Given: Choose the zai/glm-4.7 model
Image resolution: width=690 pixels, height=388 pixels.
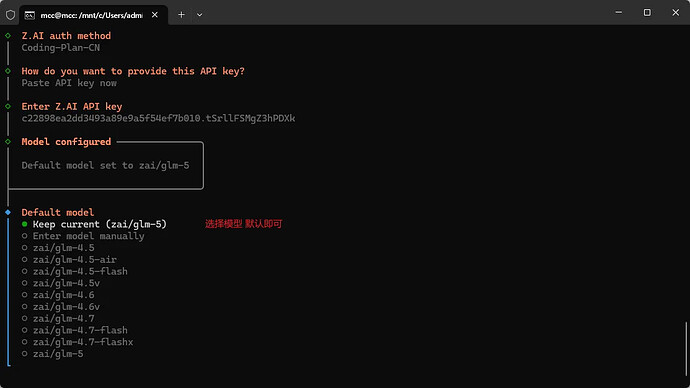Looking at the screenshot, I should tap(58, 318).
